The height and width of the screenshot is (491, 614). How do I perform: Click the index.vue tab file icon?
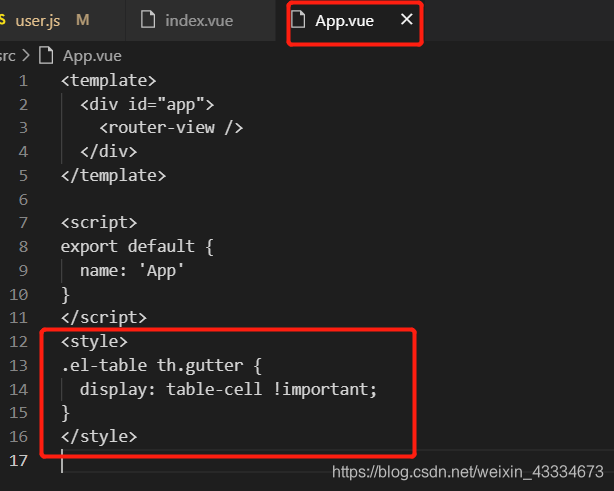[x=148, y=19]
